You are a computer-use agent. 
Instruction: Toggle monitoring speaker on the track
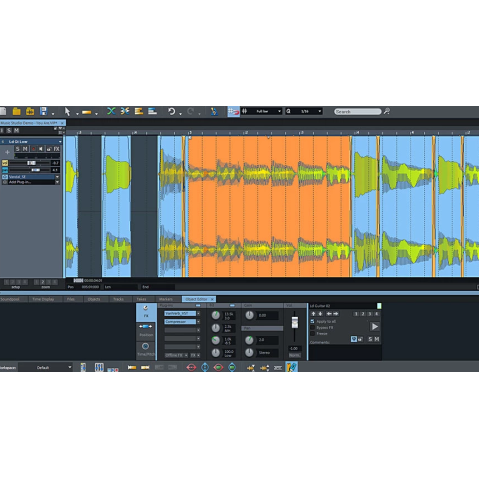coord(41,149)
